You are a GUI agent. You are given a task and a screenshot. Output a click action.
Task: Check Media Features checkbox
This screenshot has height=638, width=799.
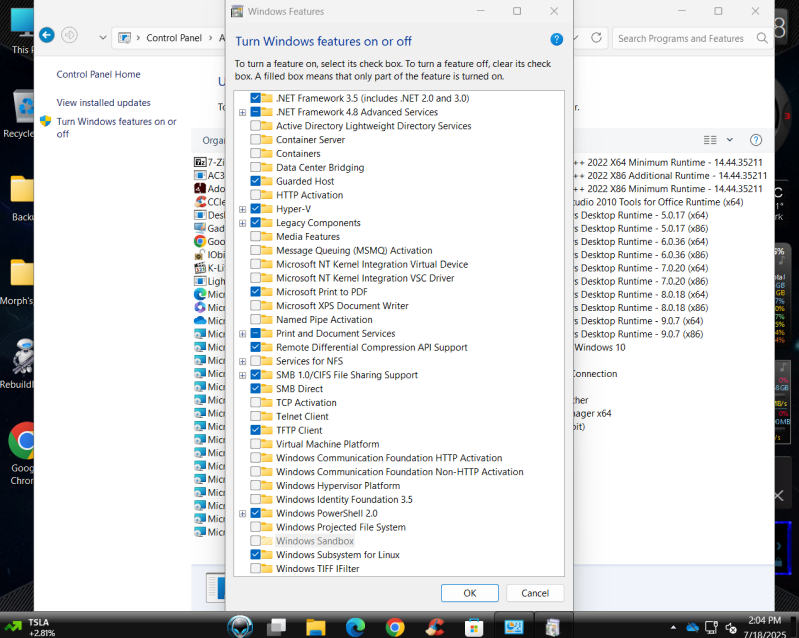[x=255, y=236]
